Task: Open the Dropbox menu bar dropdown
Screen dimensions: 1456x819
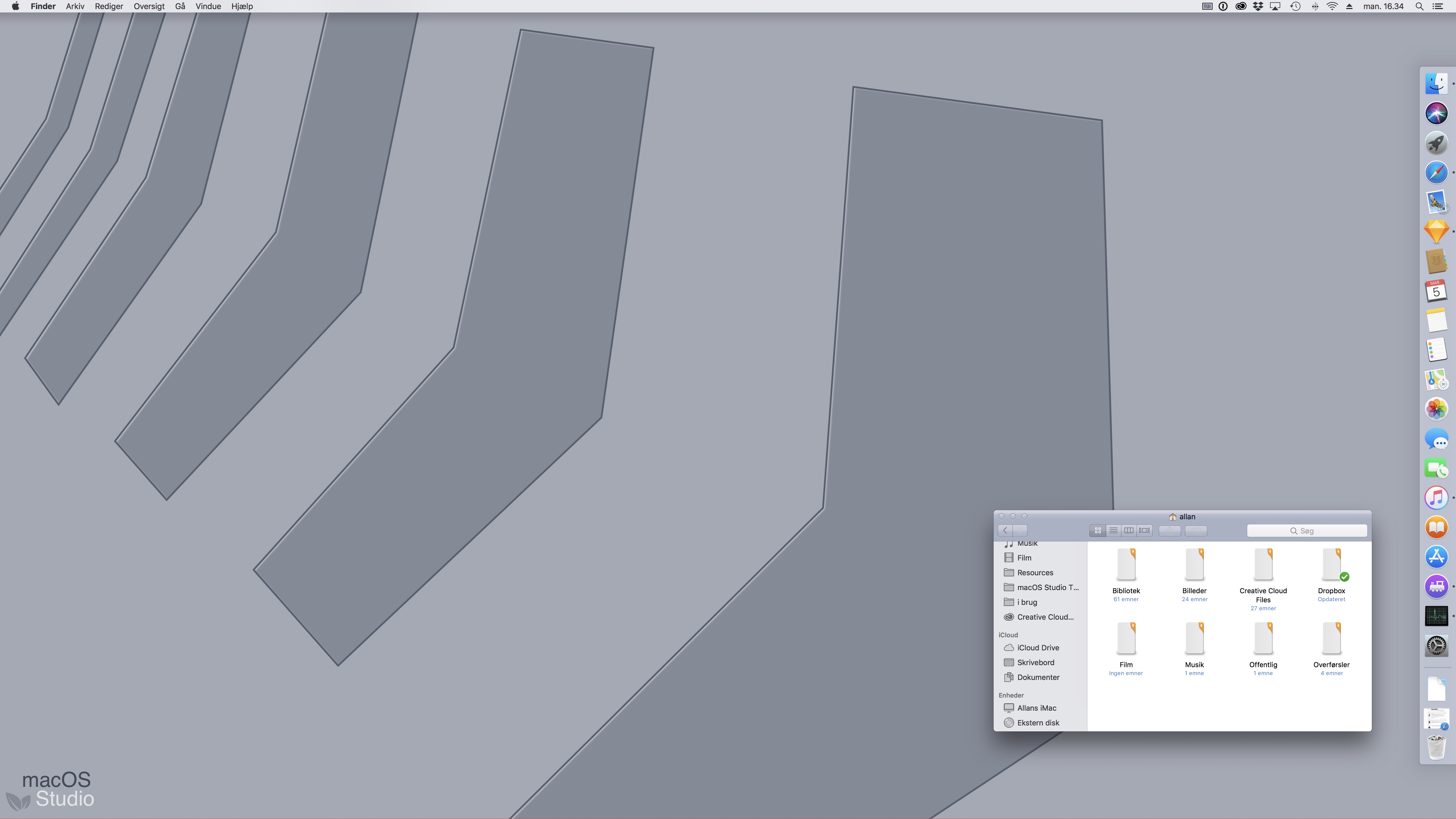Action: click(x=1258, y=6)
